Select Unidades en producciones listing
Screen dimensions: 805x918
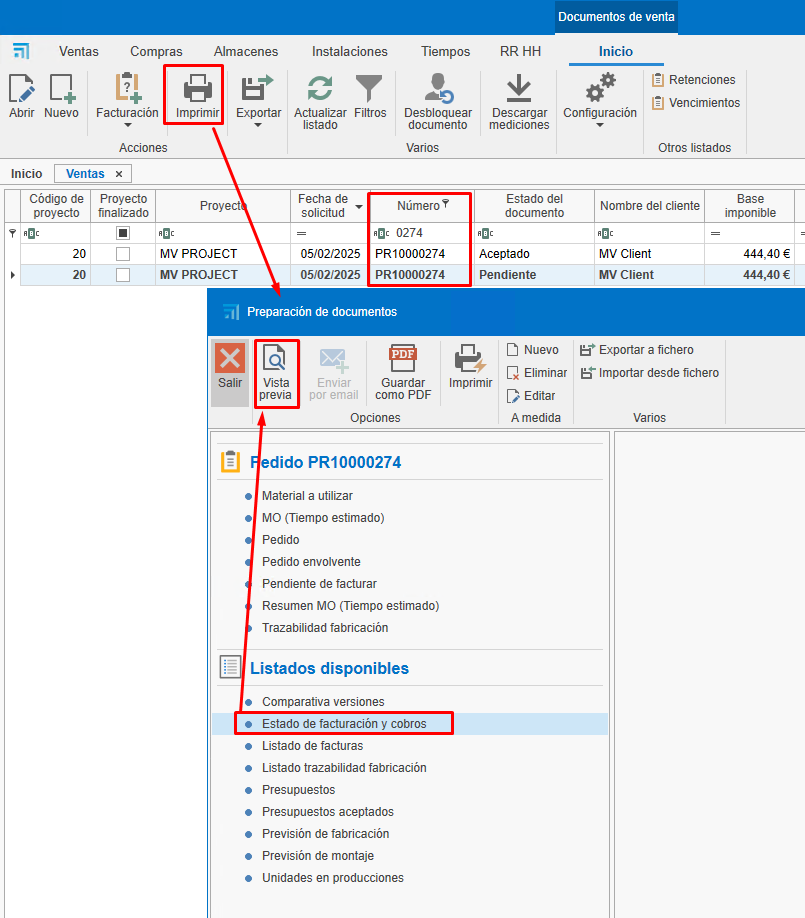pyautogui.click(x=333, y=878)
